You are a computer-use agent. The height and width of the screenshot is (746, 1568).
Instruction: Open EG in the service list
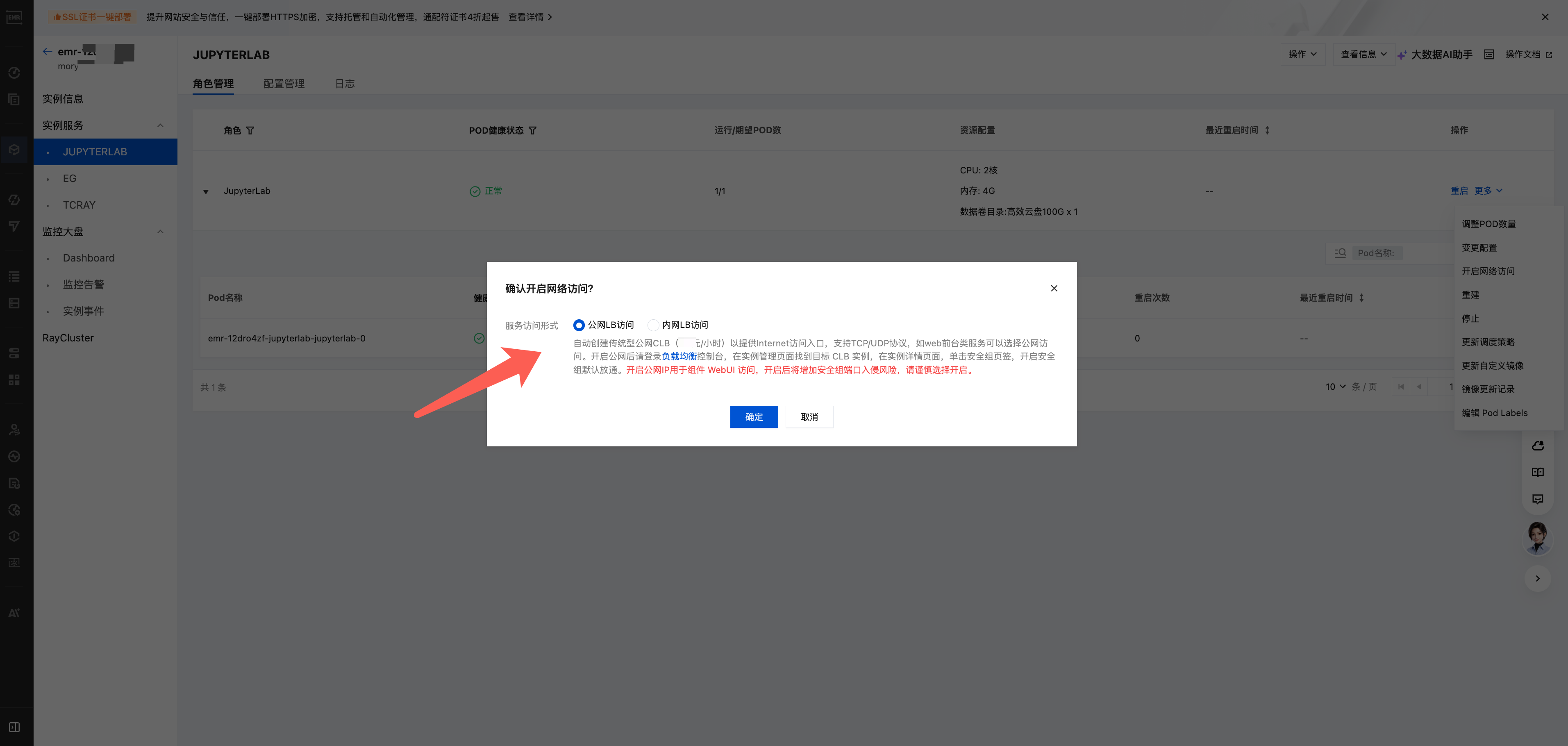coord(105,178)
